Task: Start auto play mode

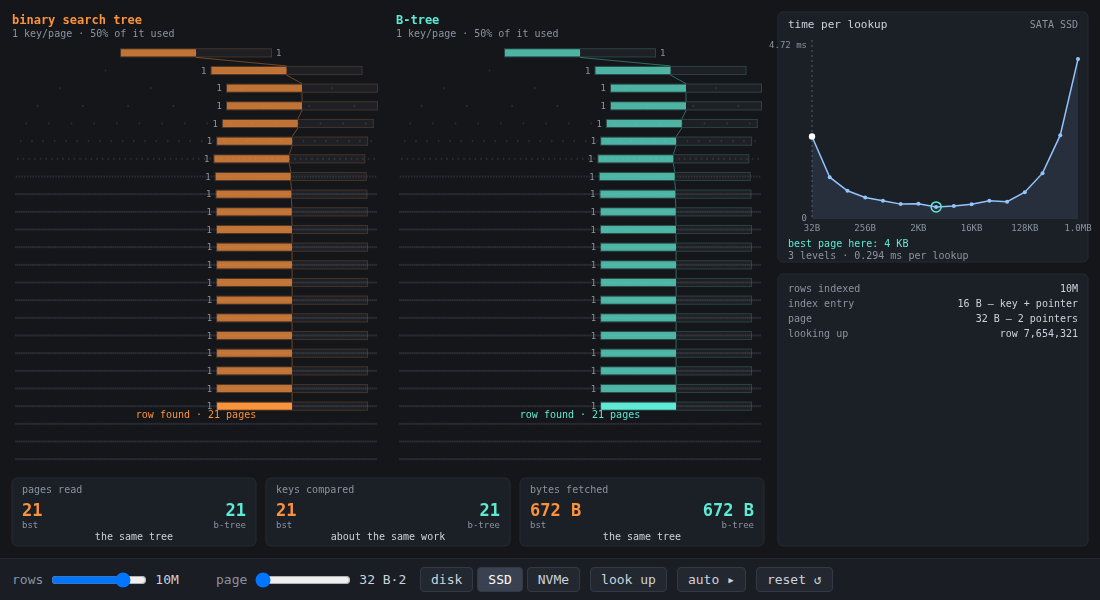Action: (711, 580)
